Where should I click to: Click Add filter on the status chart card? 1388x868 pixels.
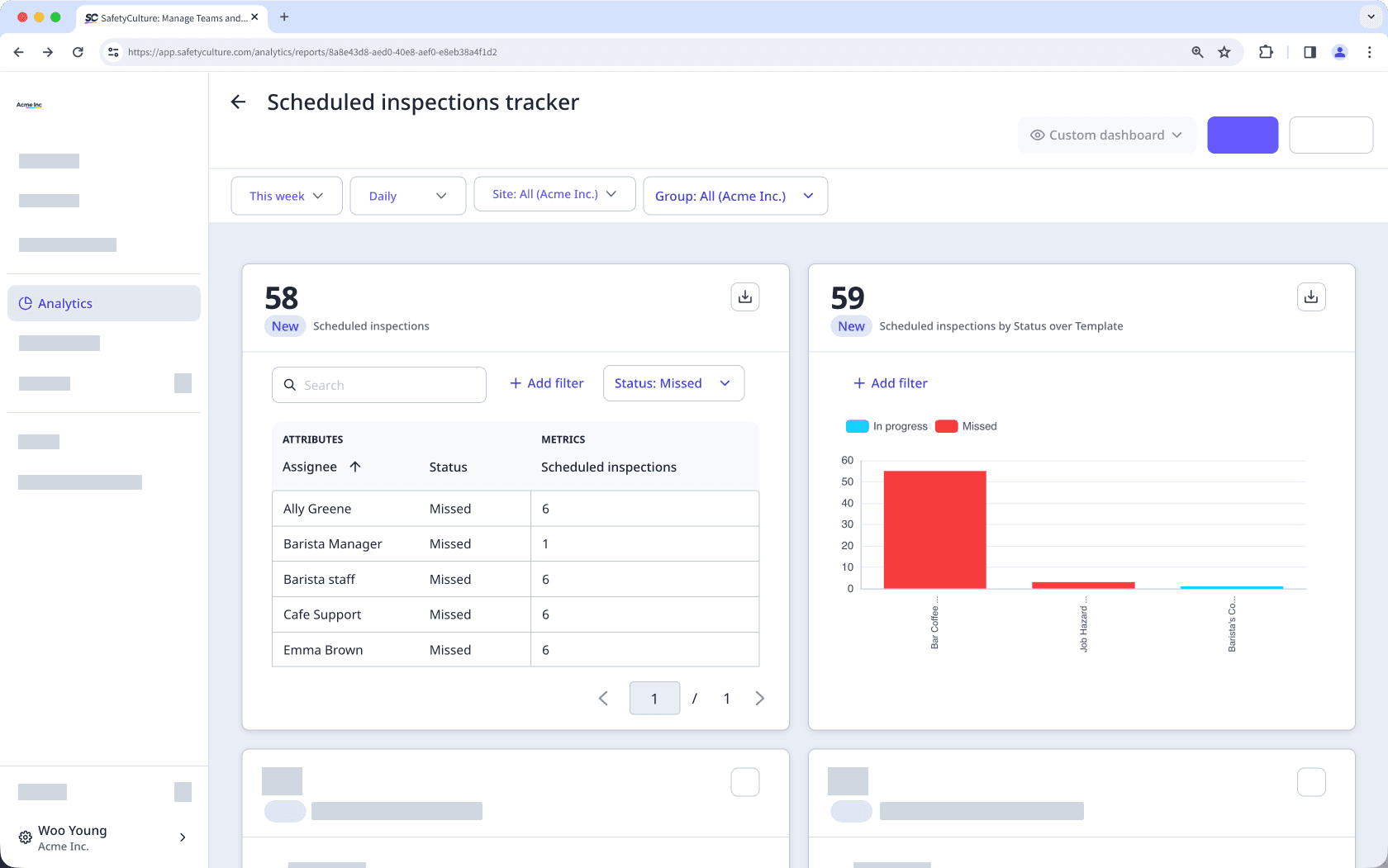pyautogui.click(x=890, y=383)
